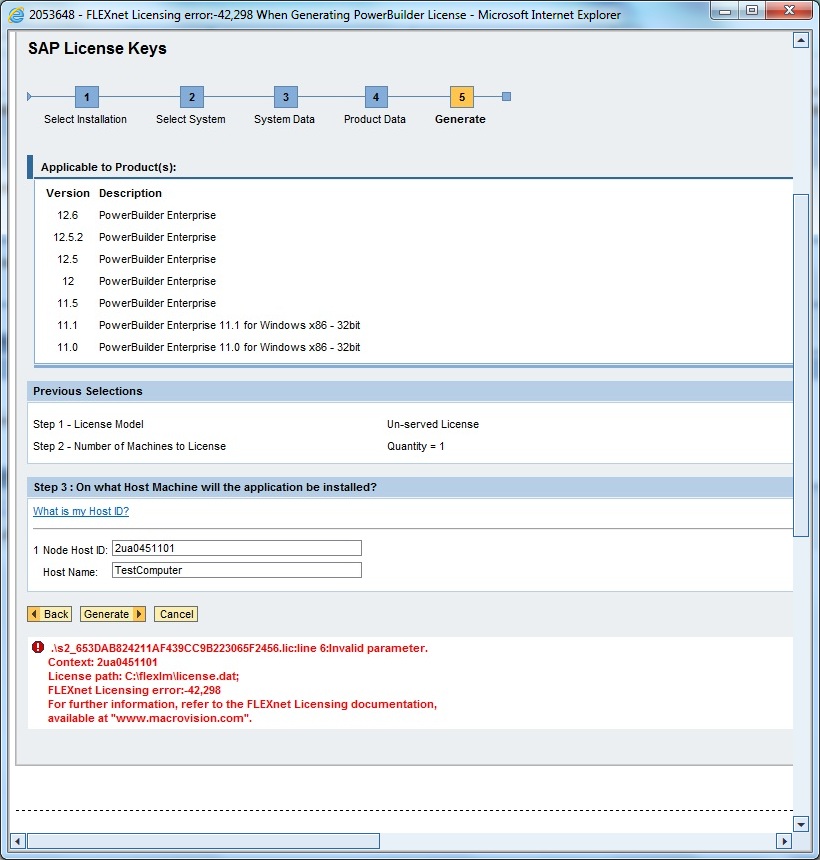Select the version 12 PowerBuilder Enterprise row
Screen dimensions: 820x860
coord(412,281)
